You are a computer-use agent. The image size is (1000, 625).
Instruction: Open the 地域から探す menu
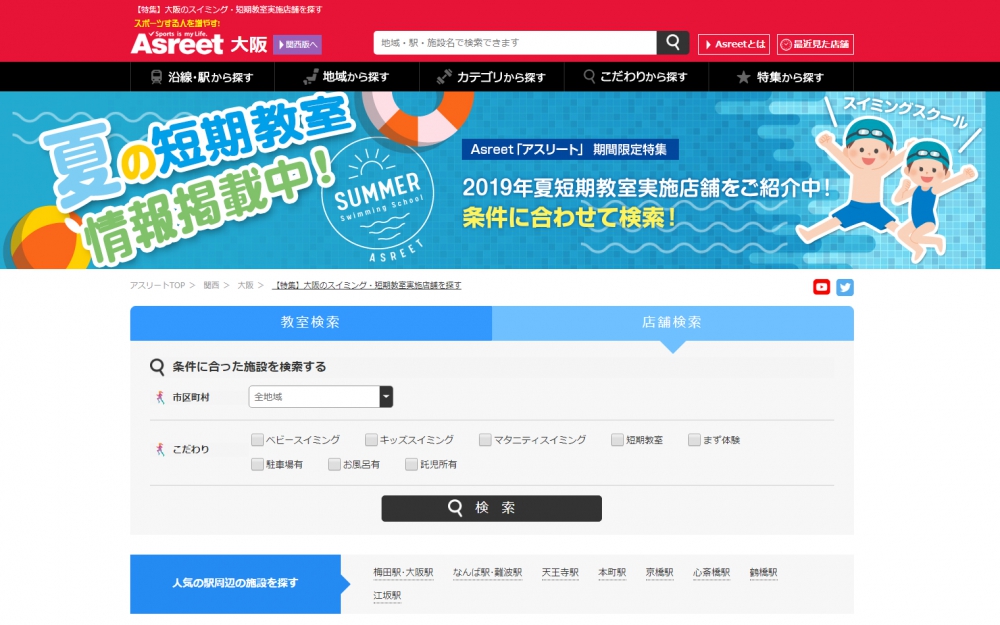coord(347,77)
